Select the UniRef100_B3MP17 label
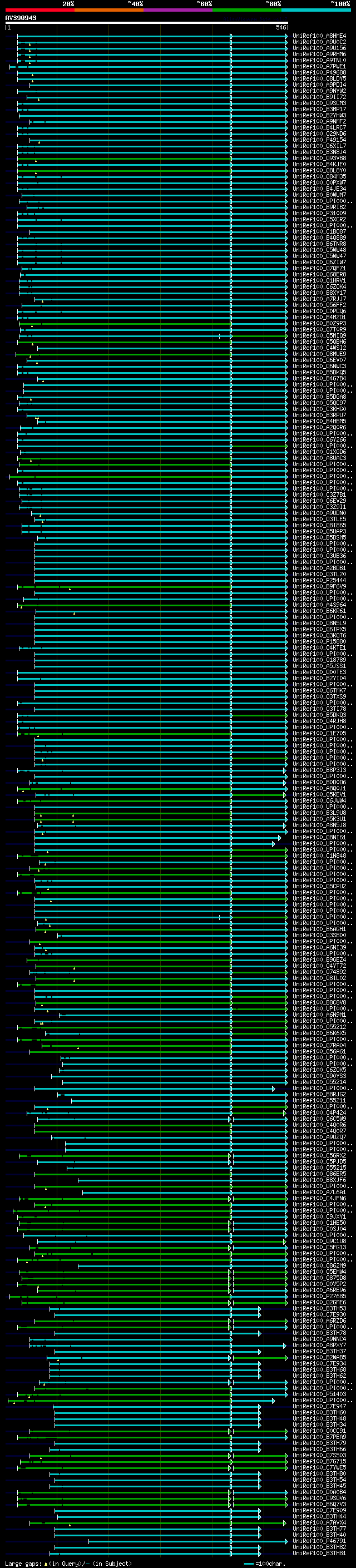Viewport: 356px width, 1568px height. pos(319,109)
